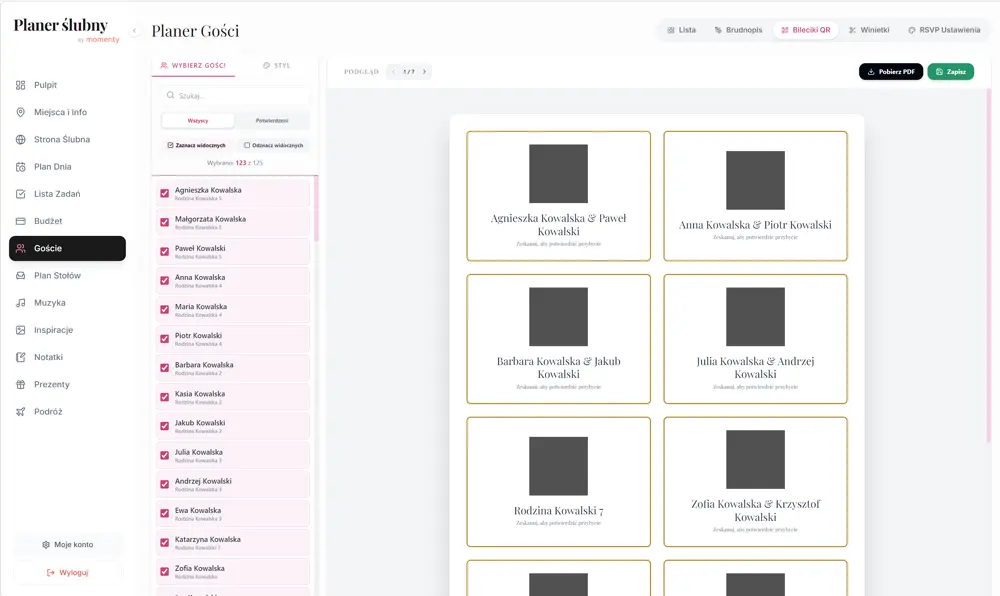The height and width of the screenshot is (596, 1000).
Task: Go to next page of cards
Action: click(422, 71)
